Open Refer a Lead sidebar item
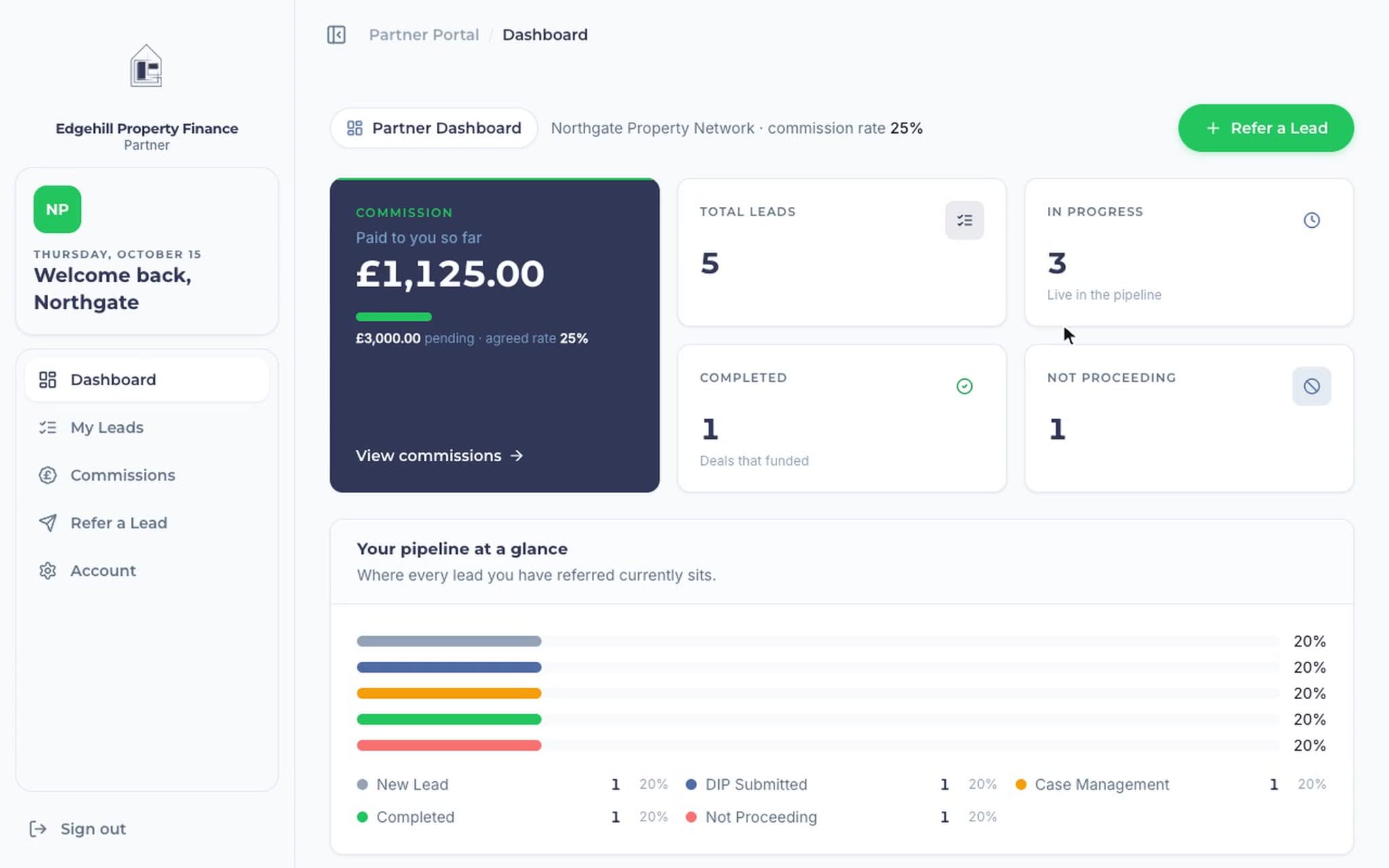This screenshot has height=868, width=1389. (x=147, y=523)
